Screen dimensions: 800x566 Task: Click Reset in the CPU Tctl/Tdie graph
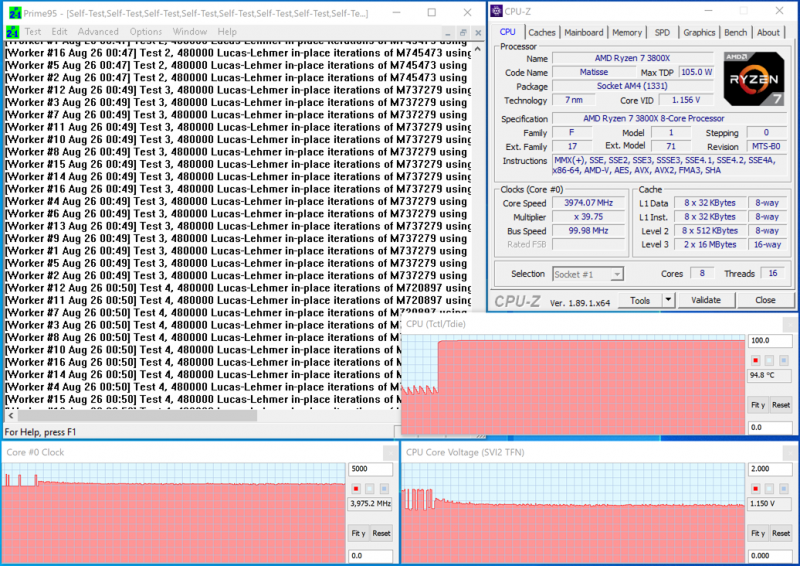[x=781, y=405]
